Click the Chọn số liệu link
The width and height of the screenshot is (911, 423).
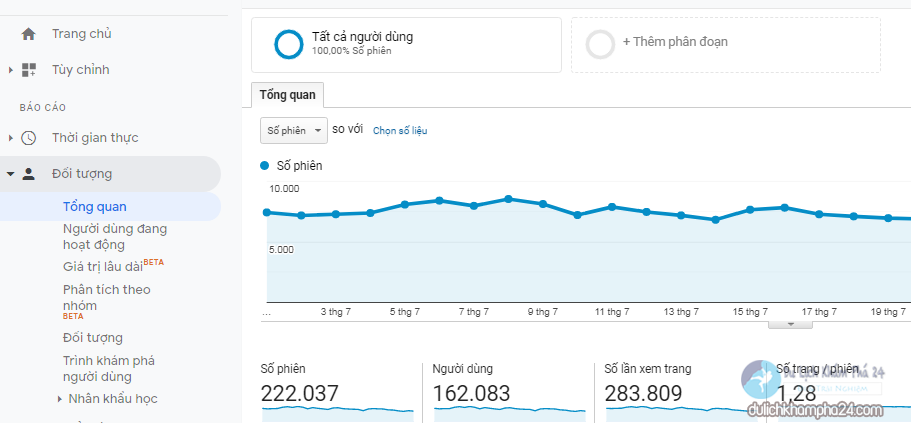(x=399, y=131)
